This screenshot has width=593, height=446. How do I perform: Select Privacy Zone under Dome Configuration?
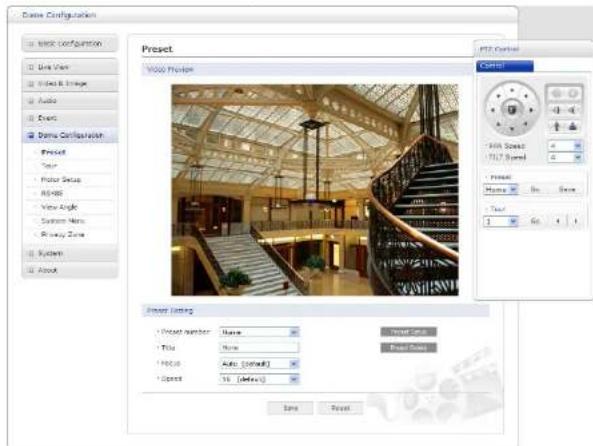62,235
